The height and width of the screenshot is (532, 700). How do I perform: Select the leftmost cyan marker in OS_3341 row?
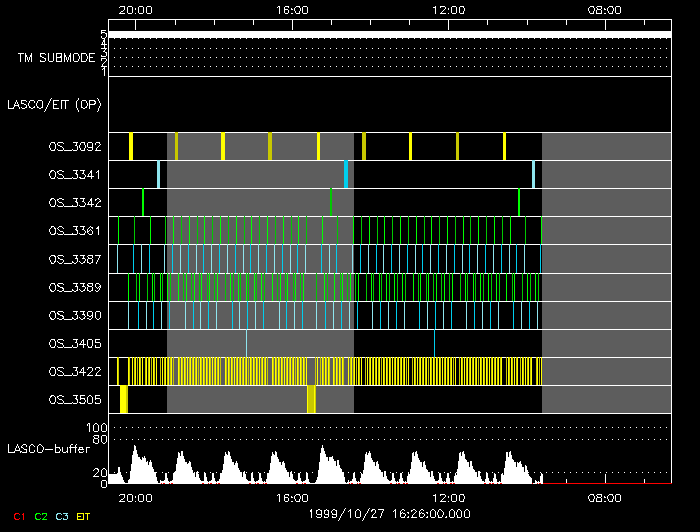tap(158, 174)
